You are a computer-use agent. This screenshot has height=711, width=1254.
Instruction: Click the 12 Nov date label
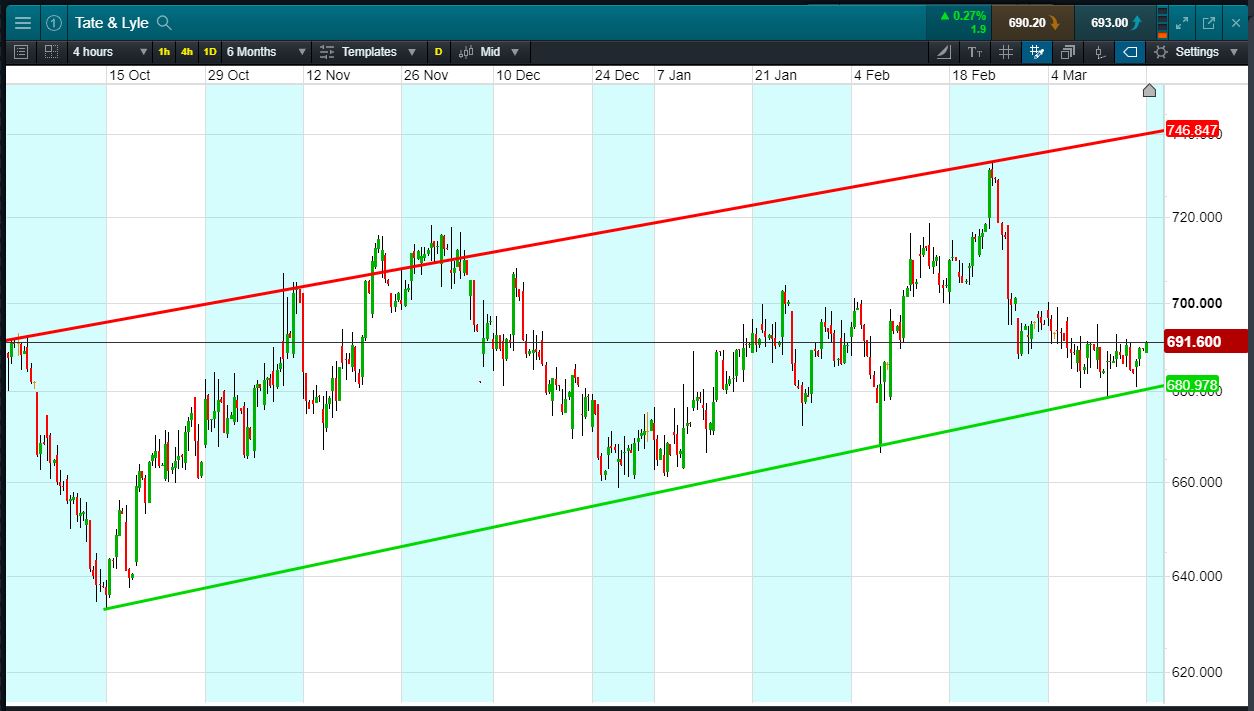coord(328,75)
